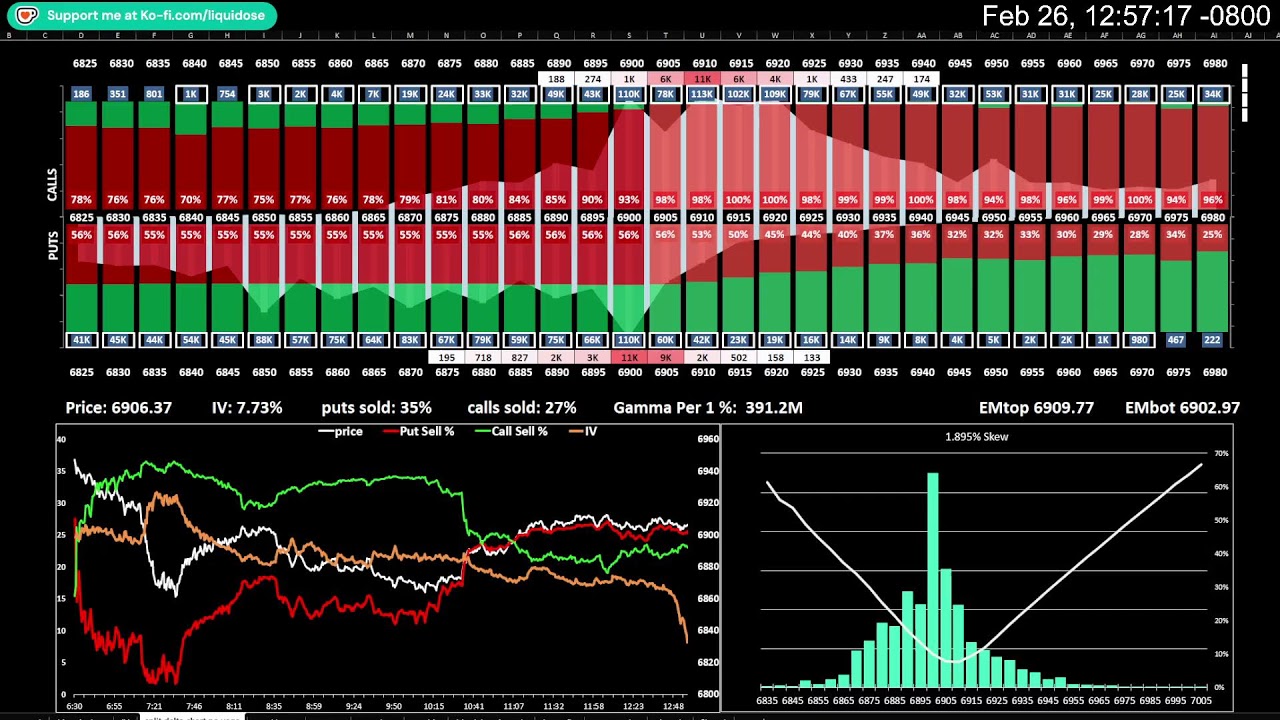Select the Price: 6906.37 readout

point(119,408)
